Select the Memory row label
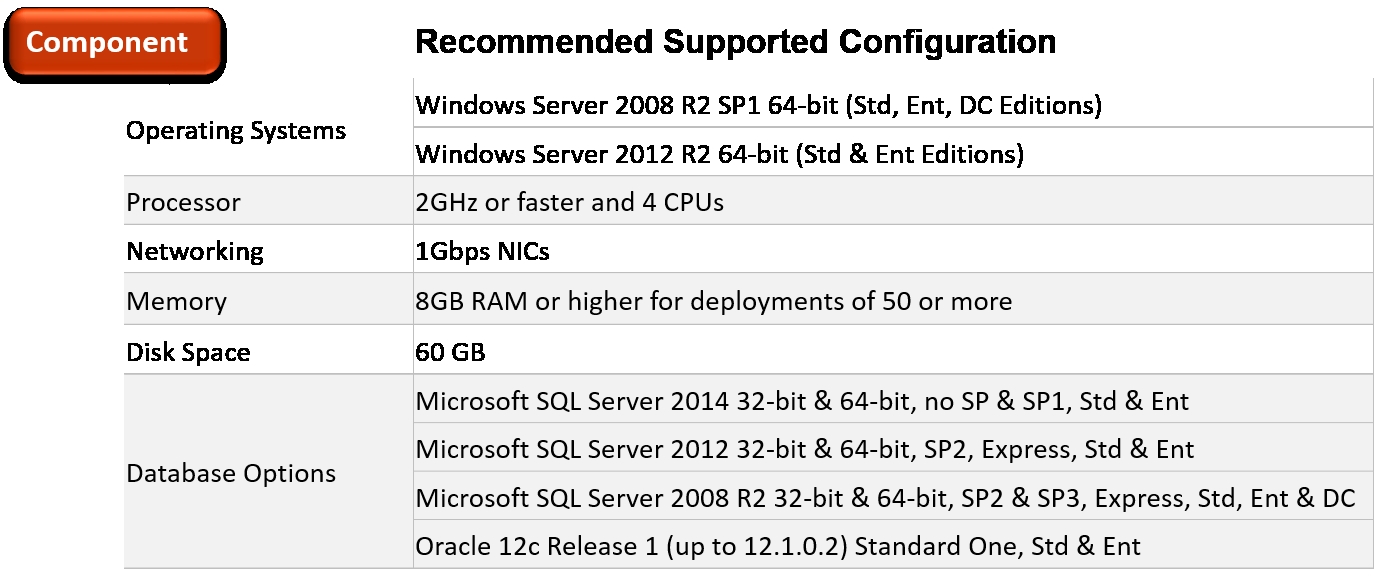This screenshot has height=580, width=1375. click(x=176, y=302)
